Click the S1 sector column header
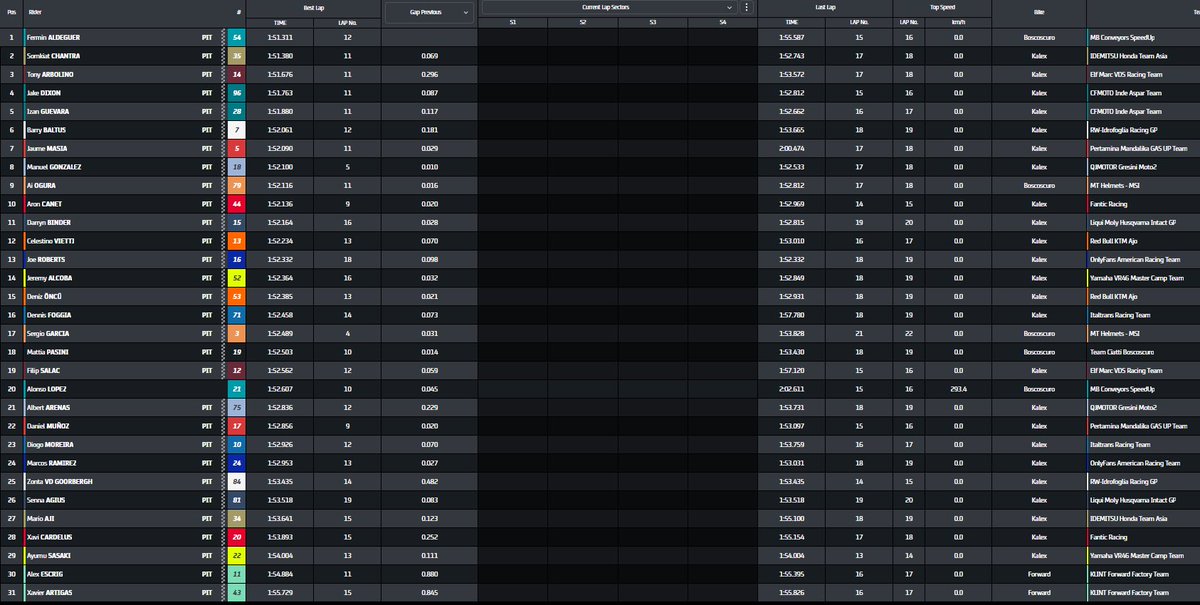This screenshot has width=1200, height=605. click(x=512, y=21)
